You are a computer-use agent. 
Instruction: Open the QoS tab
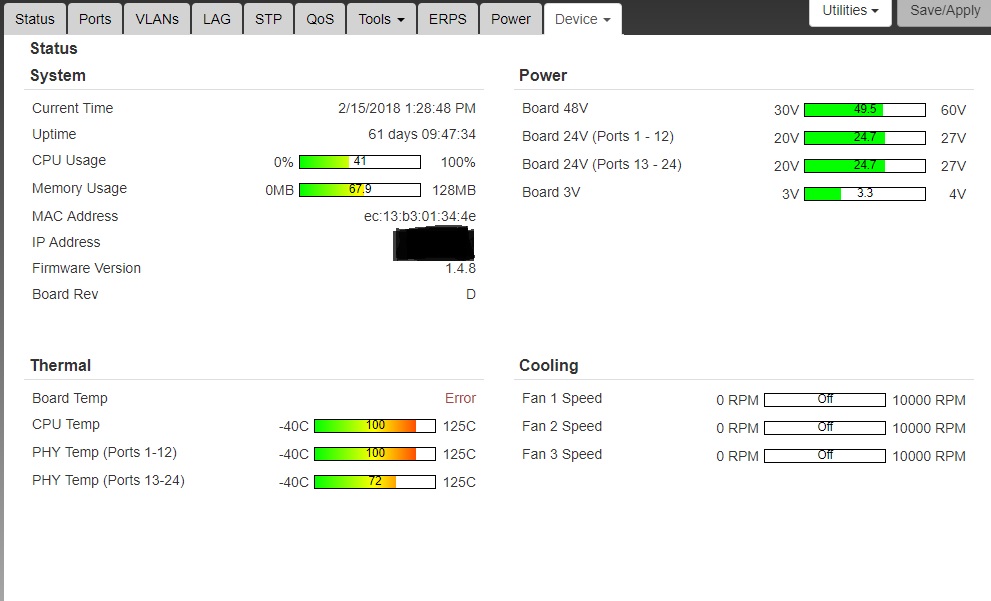point(320,19)
